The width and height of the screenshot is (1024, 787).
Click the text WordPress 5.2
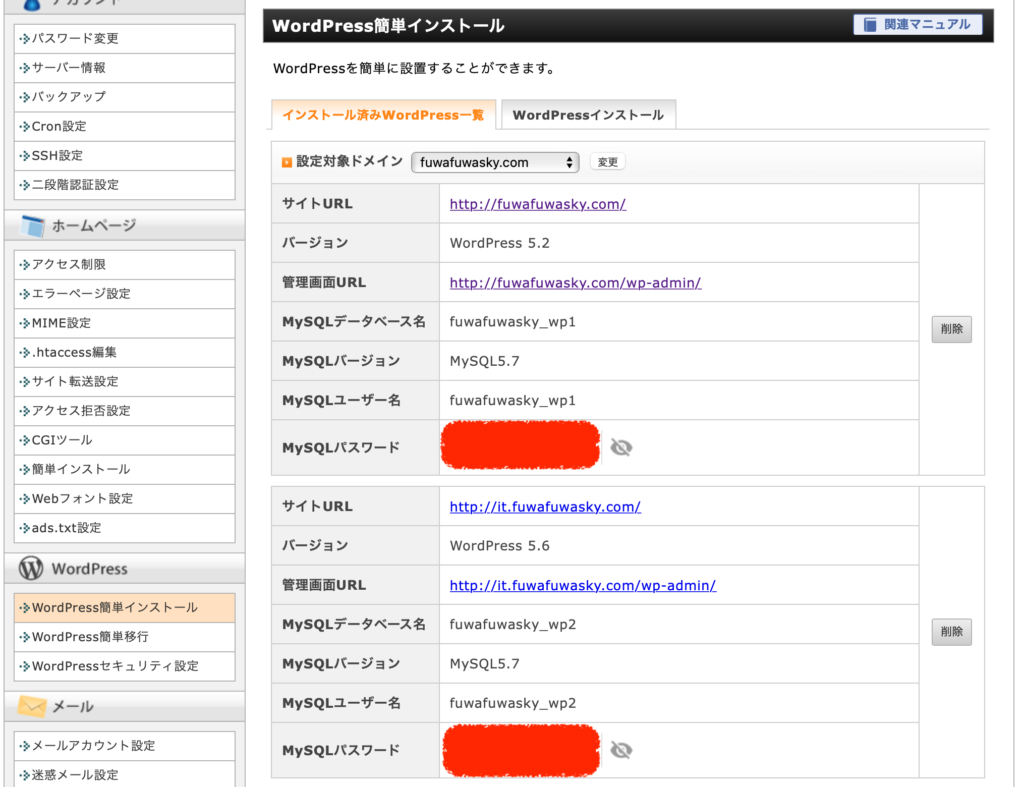point(500,243)
